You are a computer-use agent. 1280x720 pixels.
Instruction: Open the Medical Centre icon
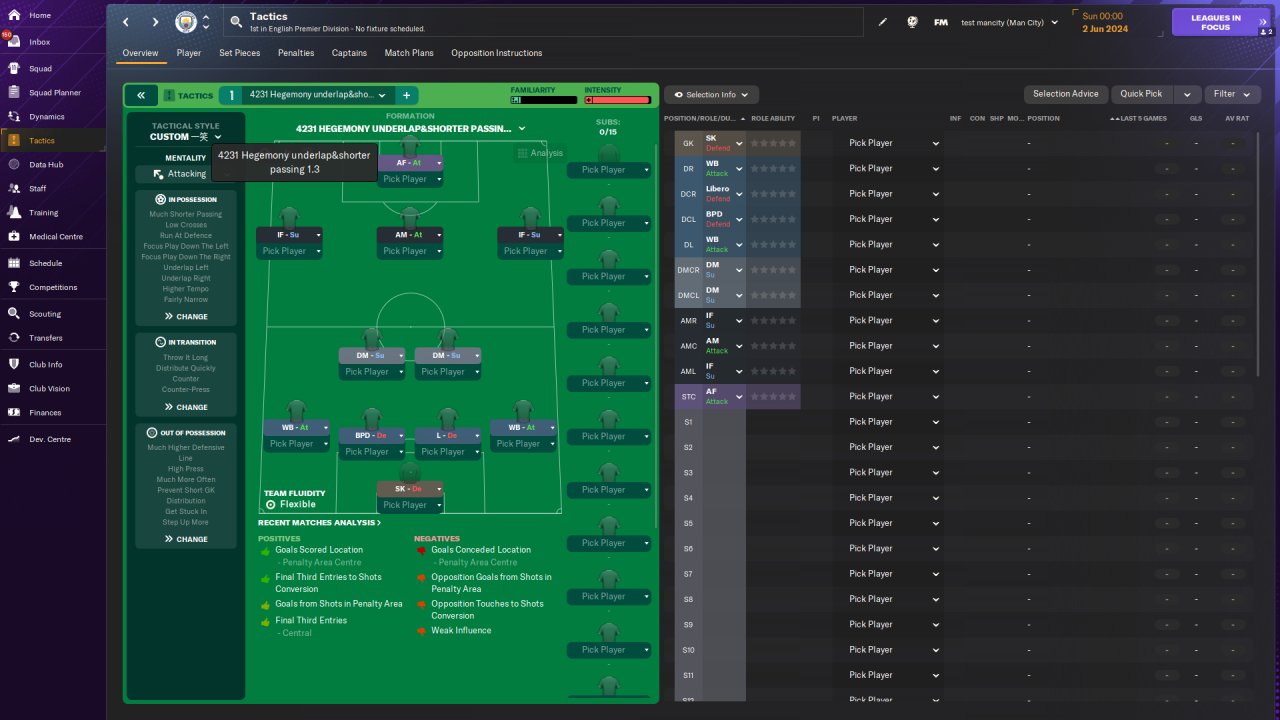tap(14, 236)
